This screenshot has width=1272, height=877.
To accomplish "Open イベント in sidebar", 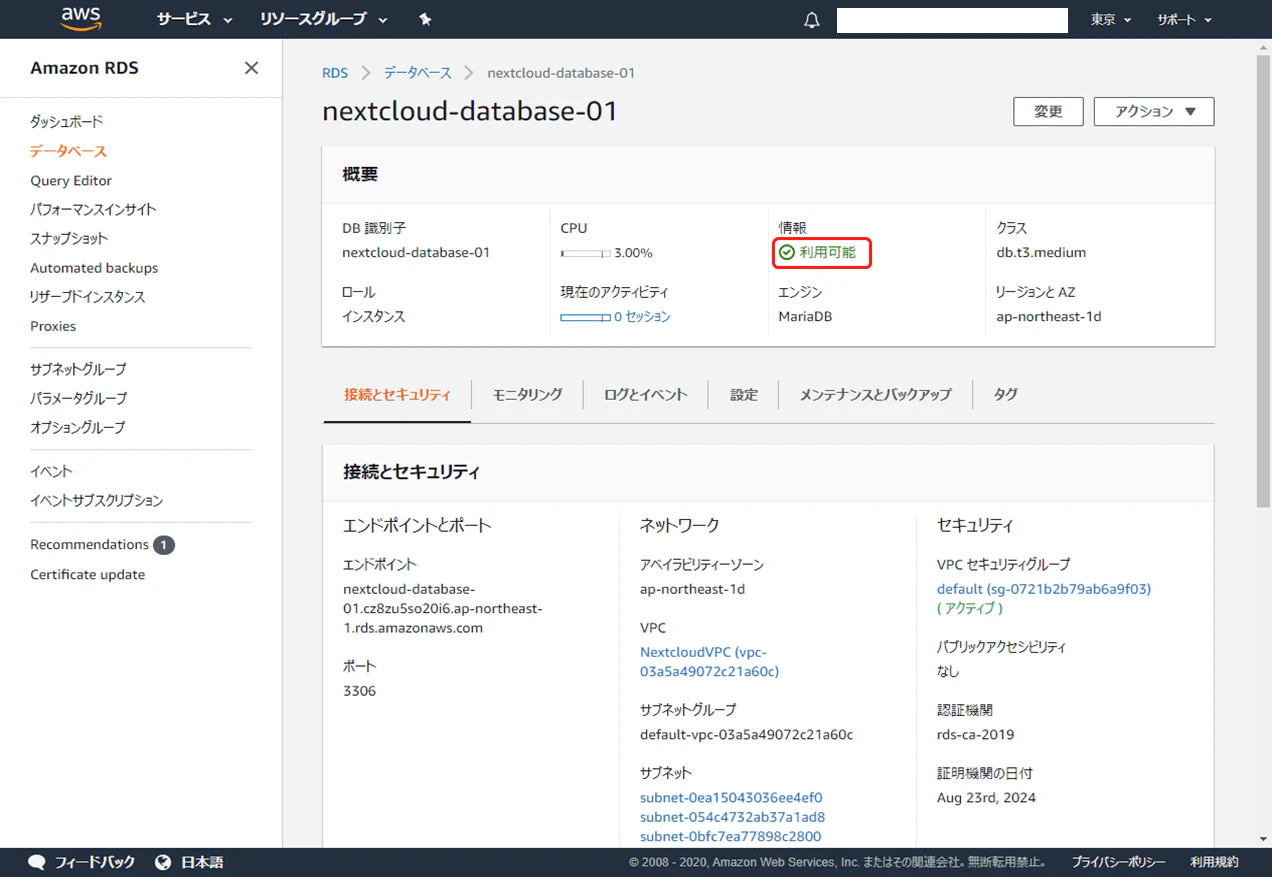I will point(51,471).
